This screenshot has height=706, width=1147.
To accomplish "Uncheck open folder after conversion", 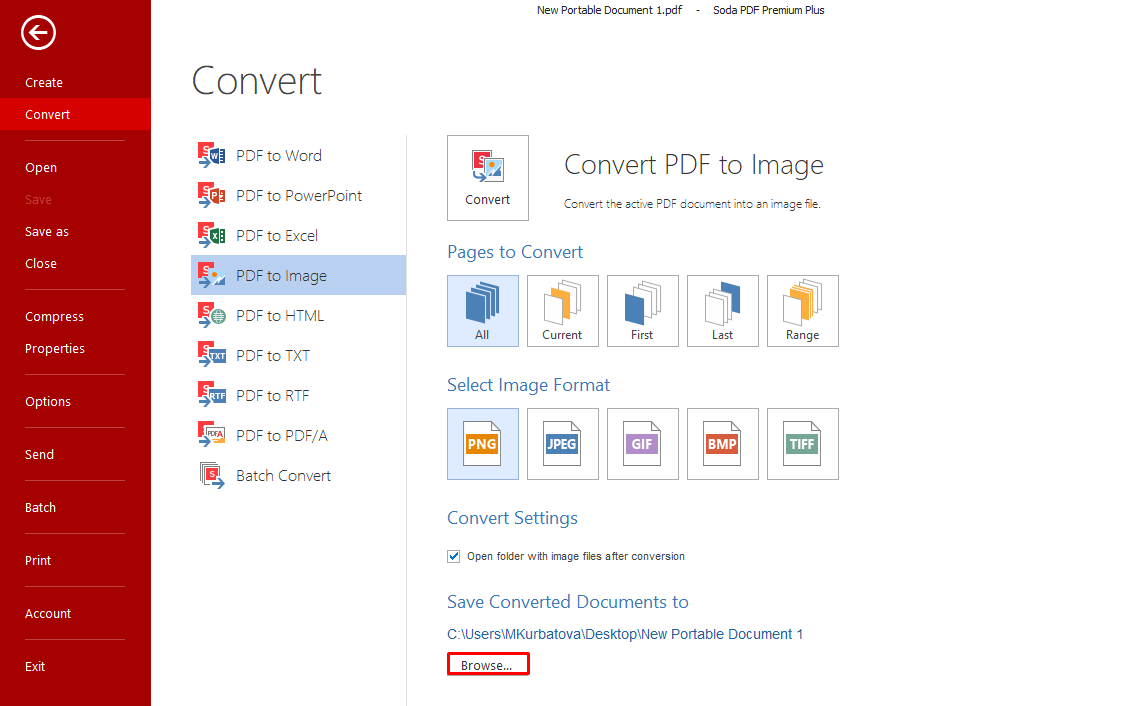I will coord(453,556).
